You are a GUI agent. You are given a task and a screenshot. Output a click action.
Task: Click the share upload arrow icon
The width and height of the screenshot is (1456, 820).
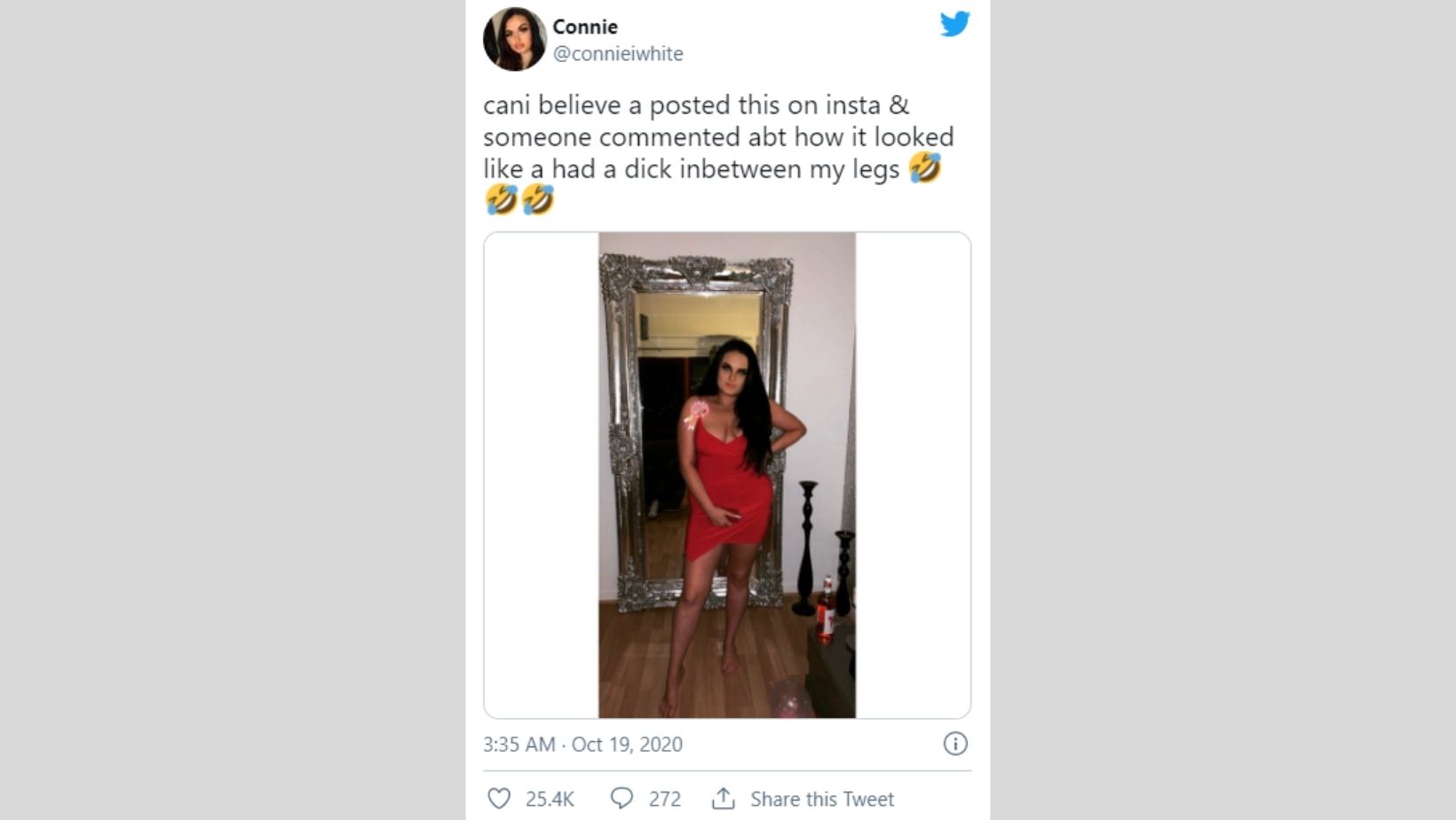coord(724,799)
